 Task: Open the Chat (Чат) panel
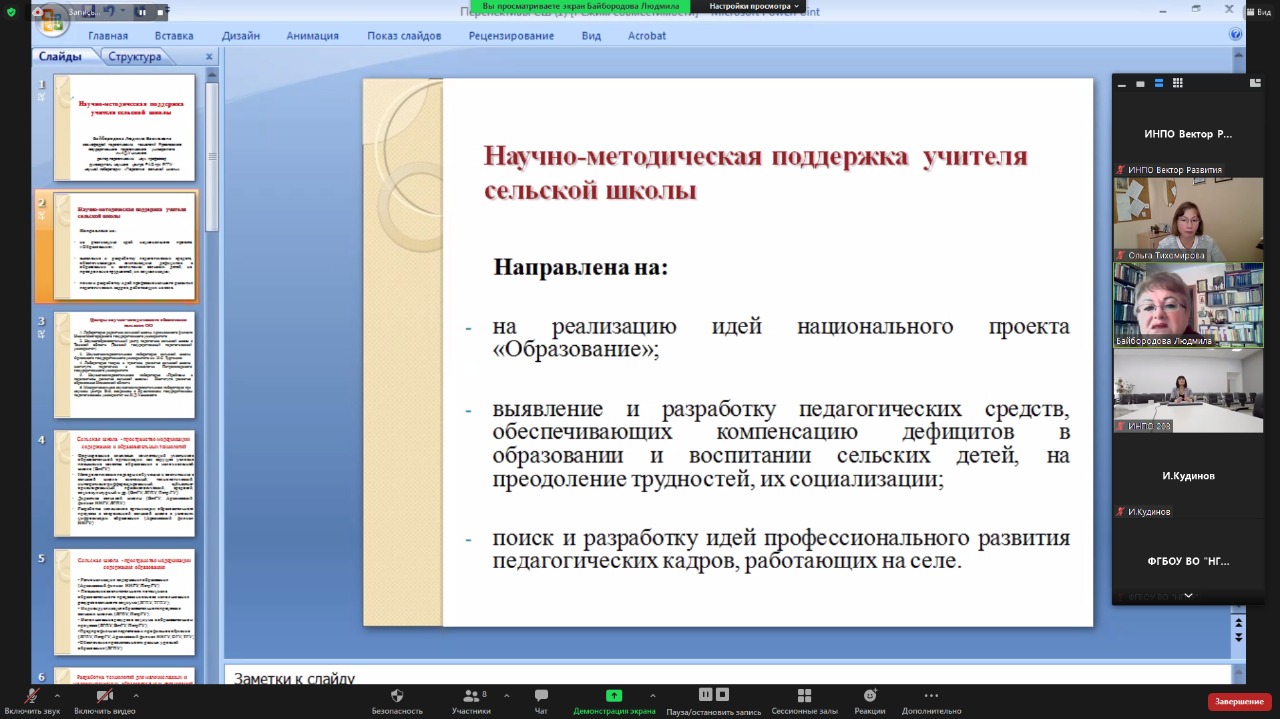tap(541, 696)
